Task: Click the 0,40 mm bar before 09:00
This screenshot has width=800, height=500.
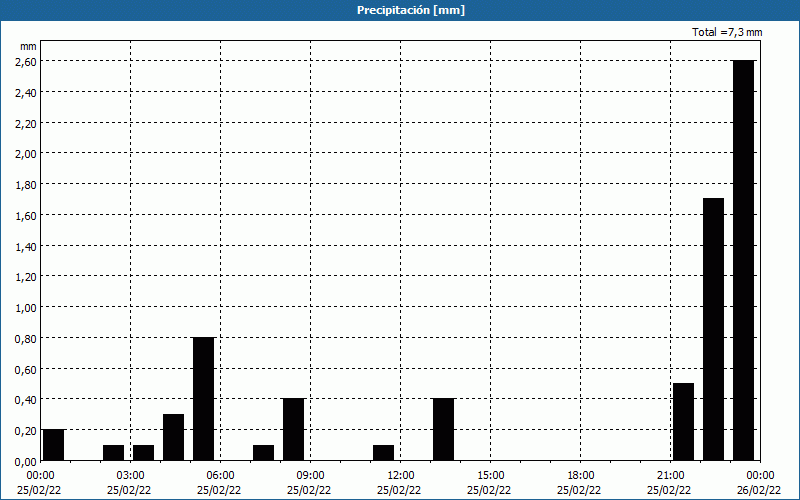Action: coord(293,430)
